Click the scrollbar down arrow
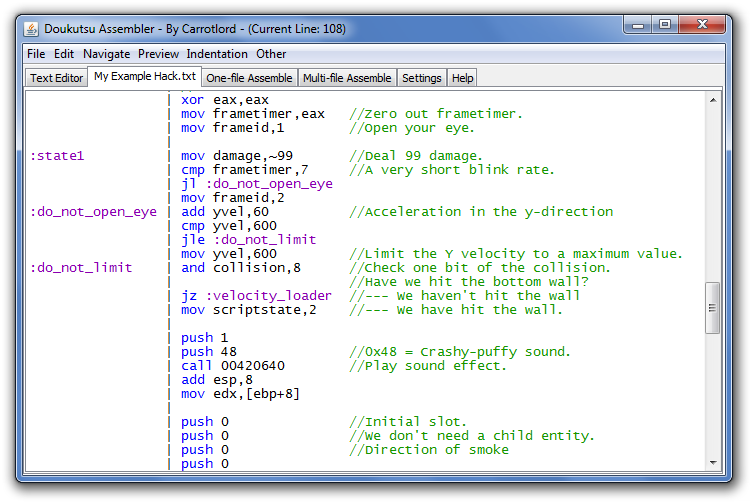The image size is (750, 502). point(713,461)
